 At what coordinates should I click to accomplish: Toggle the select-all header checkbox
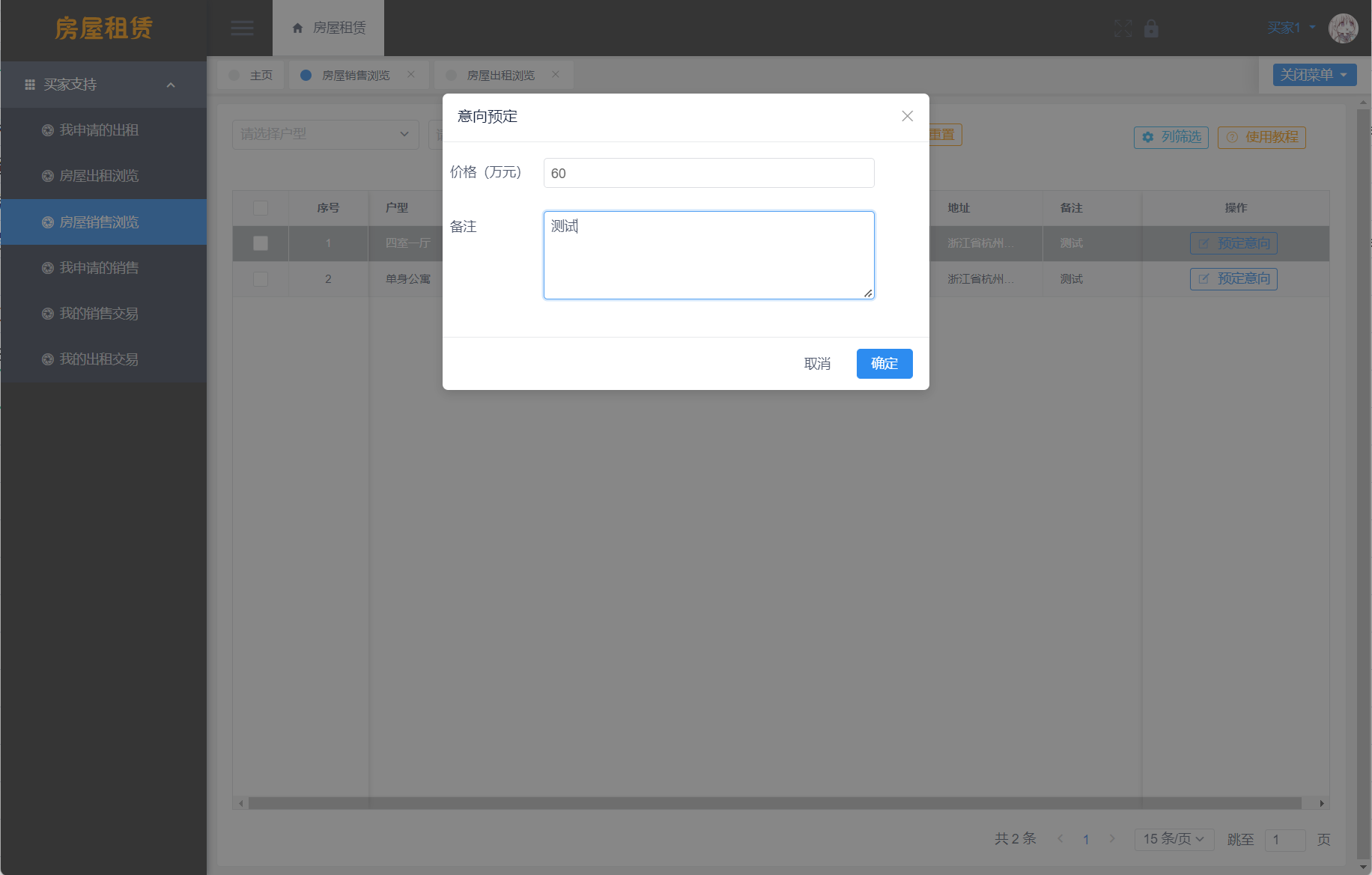pos(261,208)
